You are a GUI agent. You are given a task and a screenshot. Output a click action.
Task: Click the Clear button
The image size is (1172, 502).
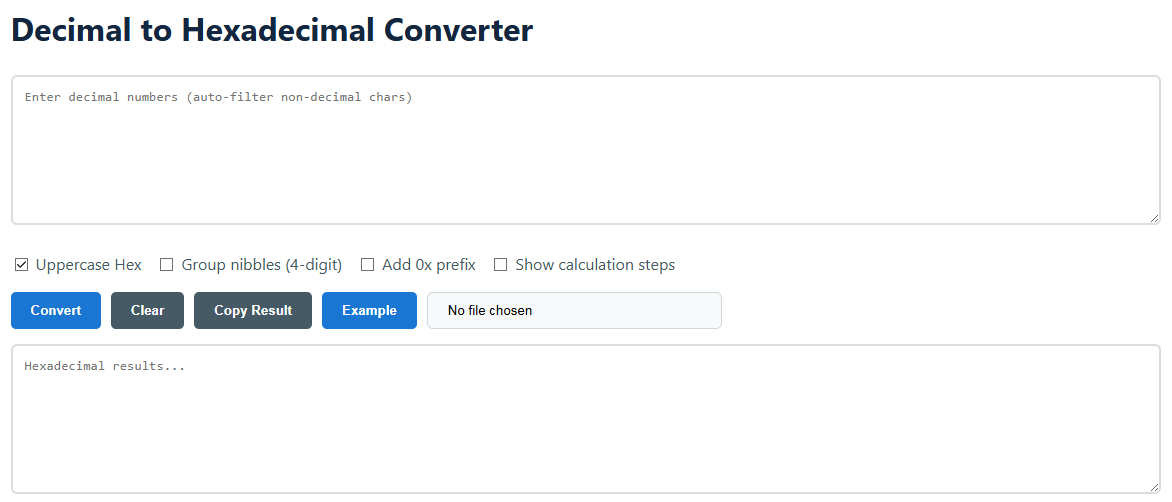pos(147,310)
